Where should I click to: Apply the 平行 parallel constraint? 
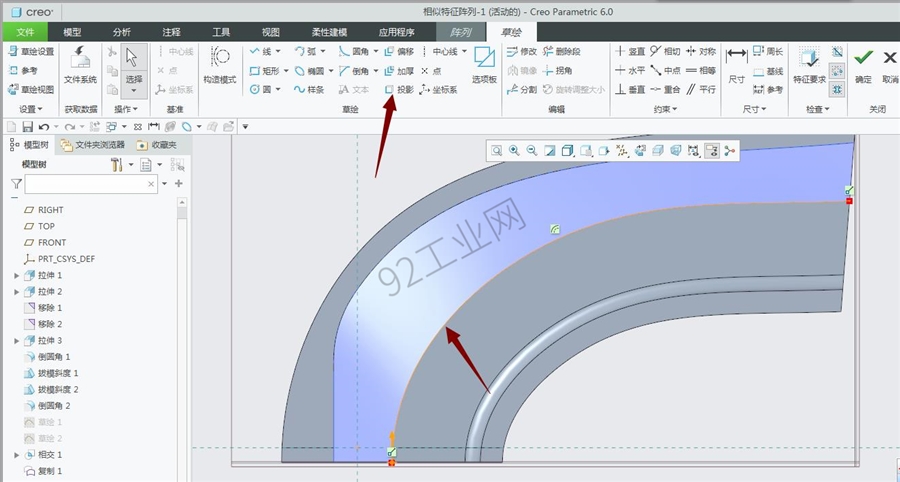click(x=701, y=90)
